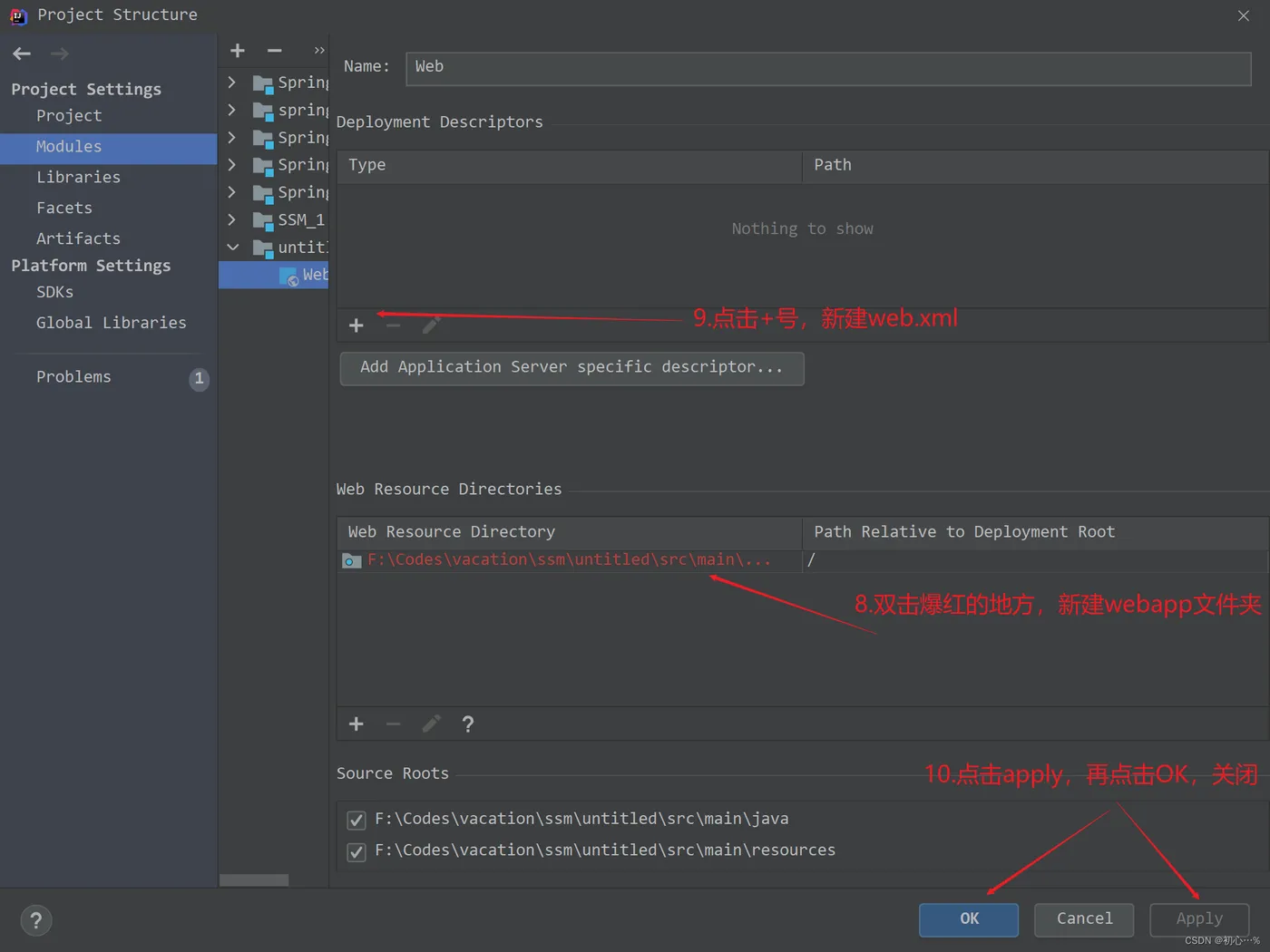Viewport: 1270px width, 952px height.
Task: Remove selected module with minus icon
Action: click(x=275, y=51)
